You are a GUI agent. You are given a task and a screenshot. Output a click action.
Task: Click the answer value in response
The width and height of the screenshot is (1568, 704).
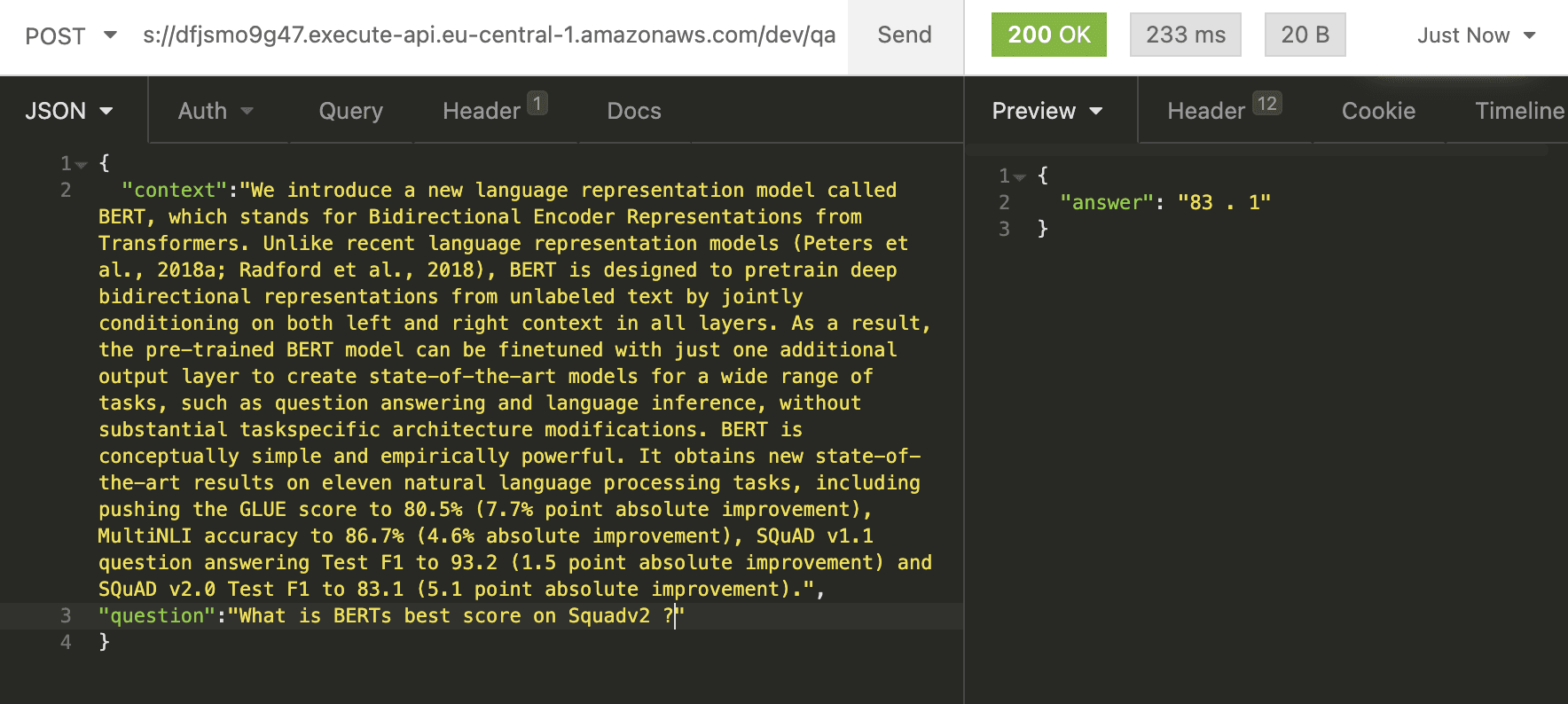point(1224,202)
